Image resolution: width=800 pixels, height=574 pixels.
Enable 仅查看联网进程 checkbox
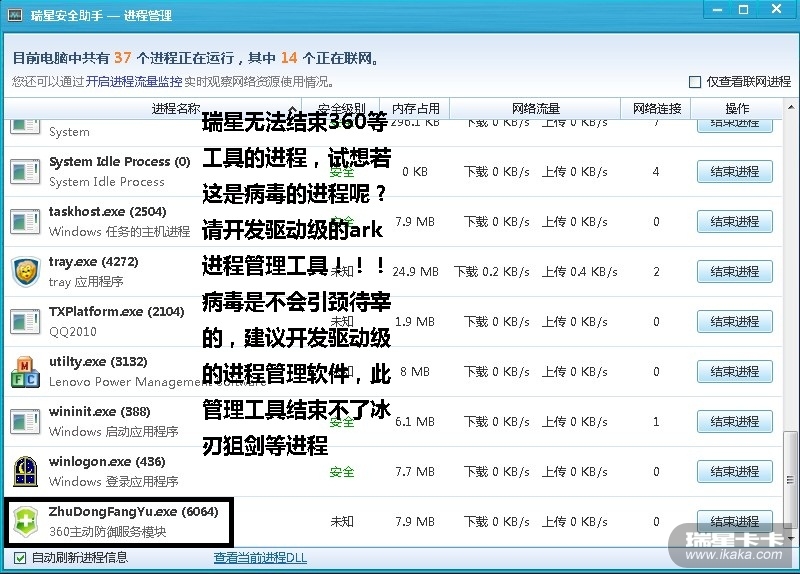[695, 82]
